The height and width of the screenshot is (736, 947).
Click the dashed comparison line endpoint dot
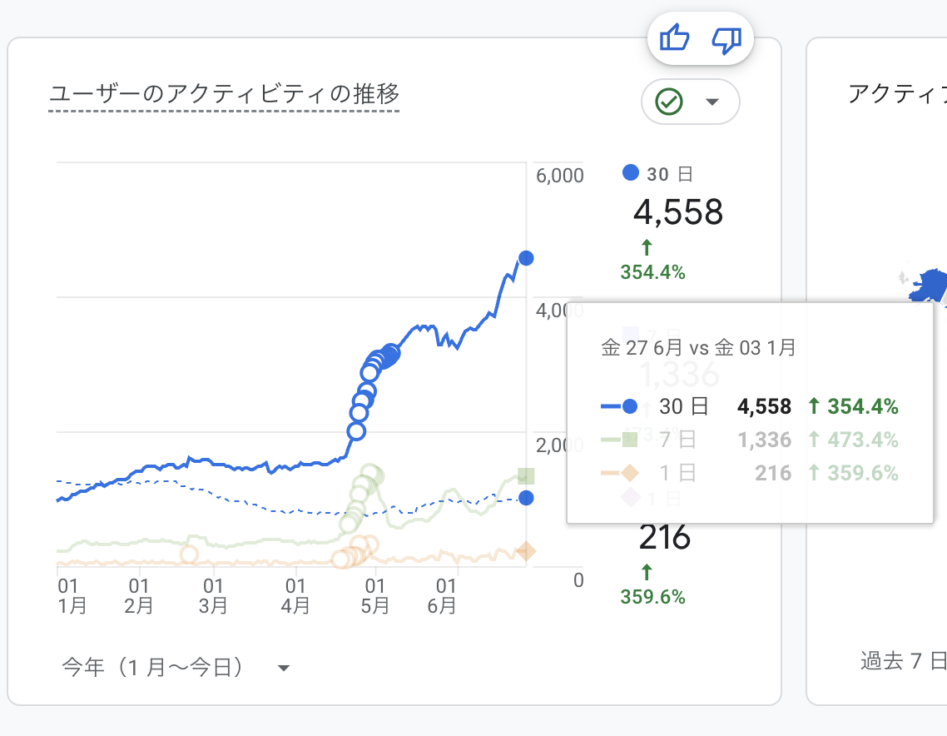[526, 498]
